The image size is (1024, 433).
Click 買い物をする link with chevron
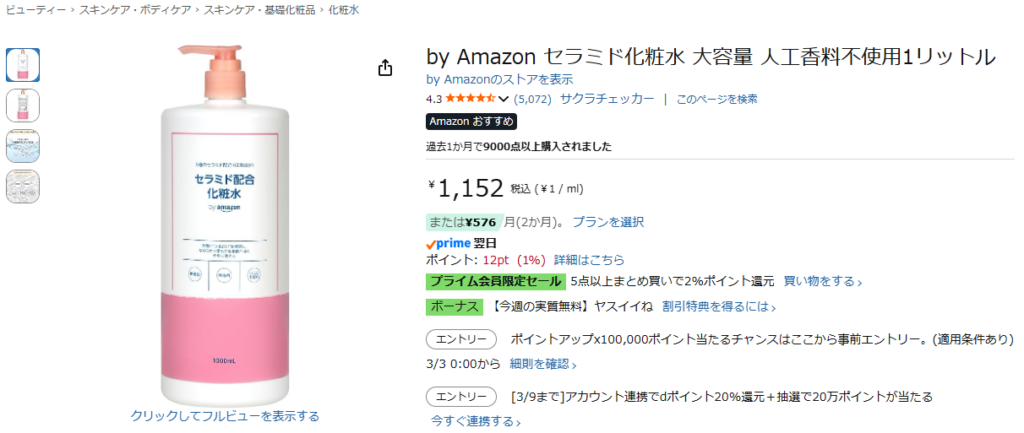822,282
